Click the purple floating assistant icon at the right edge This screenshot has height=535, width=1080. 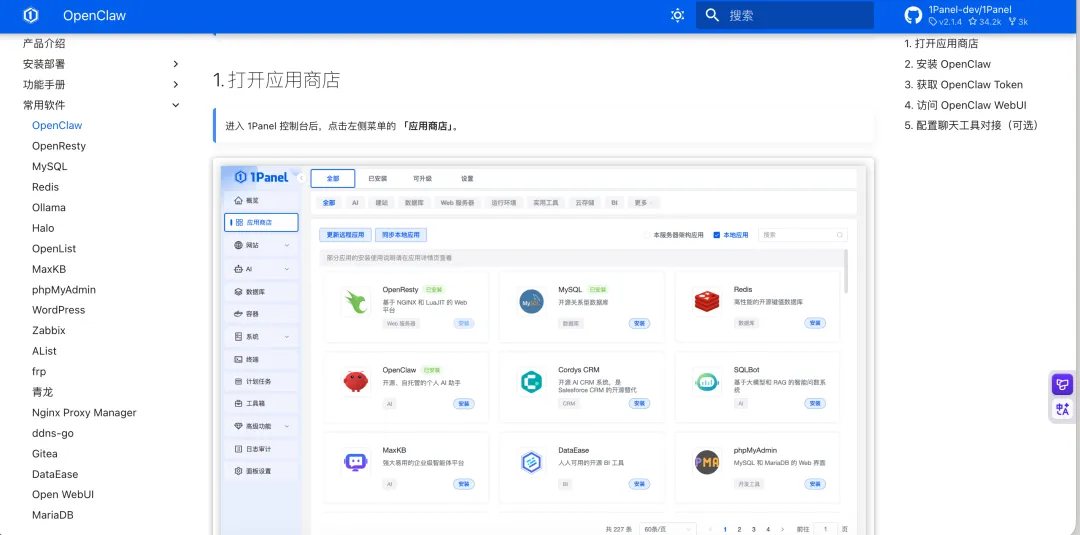point(1062,385)
